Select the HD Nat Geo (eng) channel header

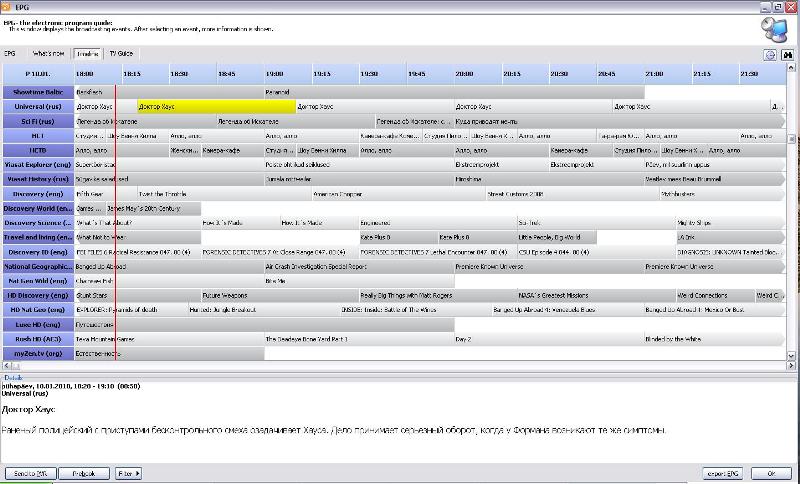pyautogui.click(x=38, y=310)
